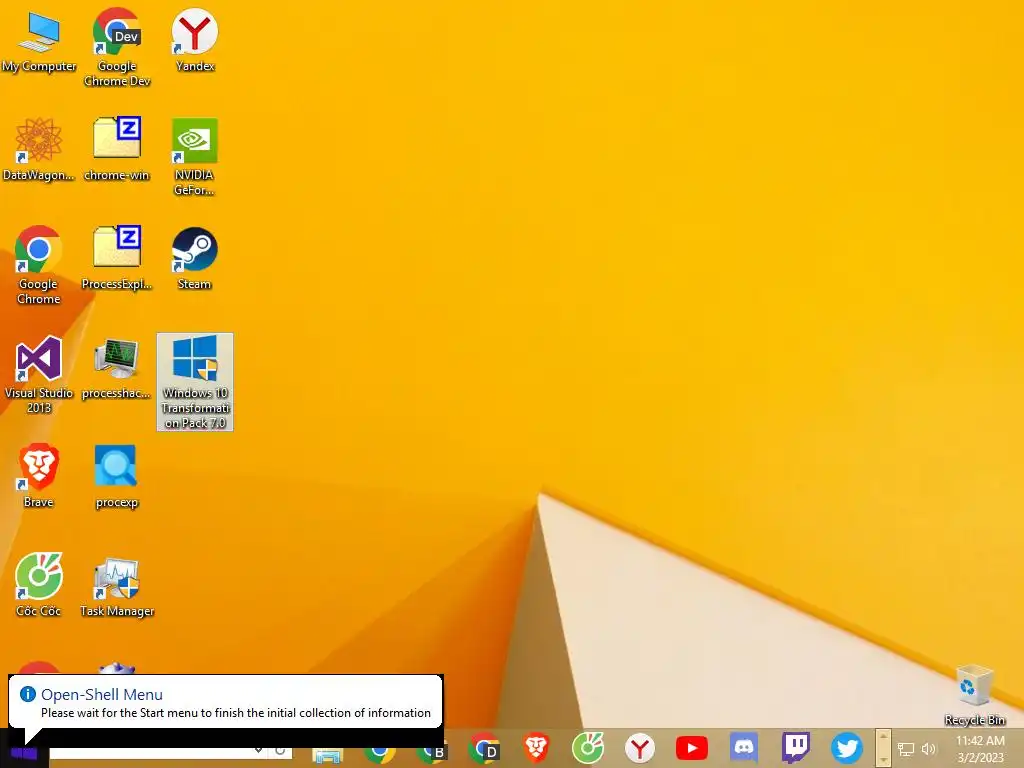
Task: Click the taskbar address input field
Action: [x=151, y=753]
